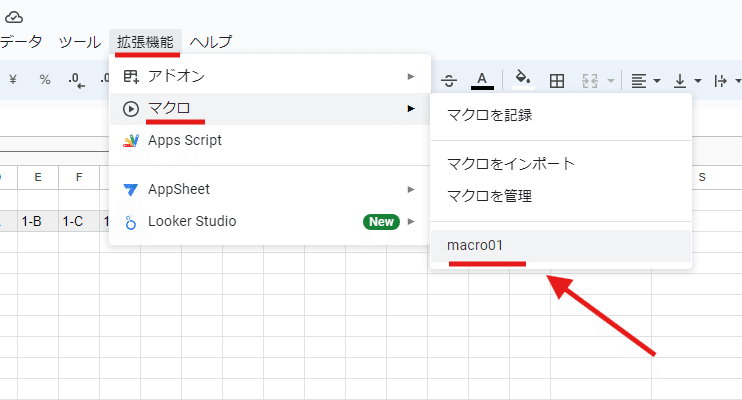Select cell containing 1-B
This screenshot has height=400, width=742.
pyautogui.click(x=38, y=221)
